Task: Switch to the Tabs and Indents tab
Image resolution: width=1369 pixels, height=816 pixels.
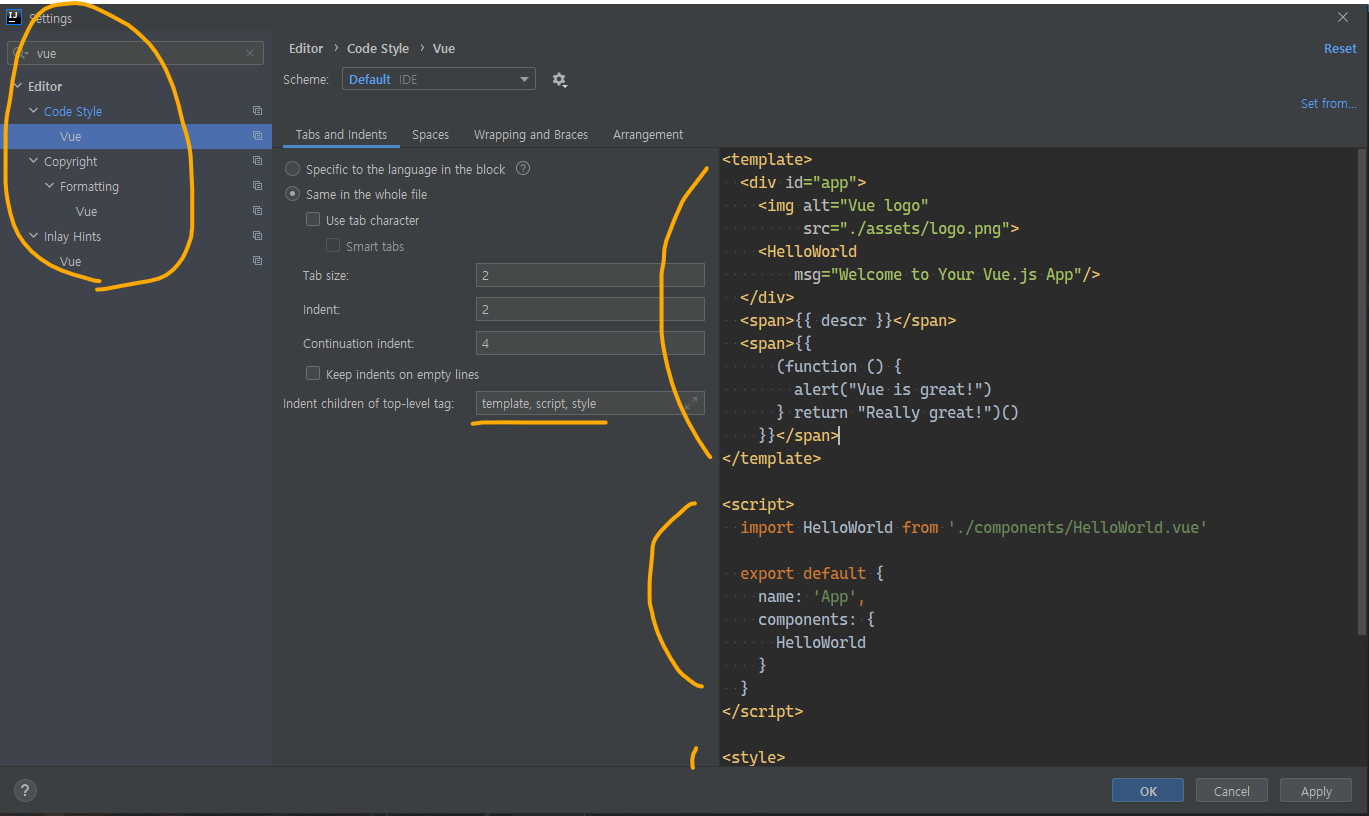Action: coord(341,134)
